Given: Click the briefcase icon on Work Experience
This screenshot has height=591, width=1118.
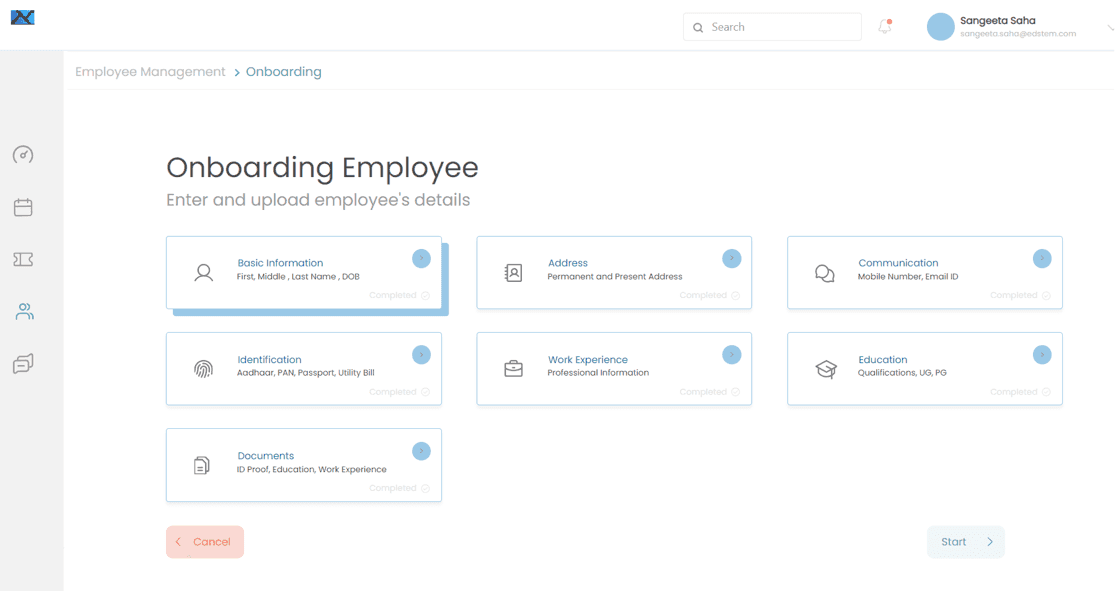Looking at the screenshot, I should 513,369.
